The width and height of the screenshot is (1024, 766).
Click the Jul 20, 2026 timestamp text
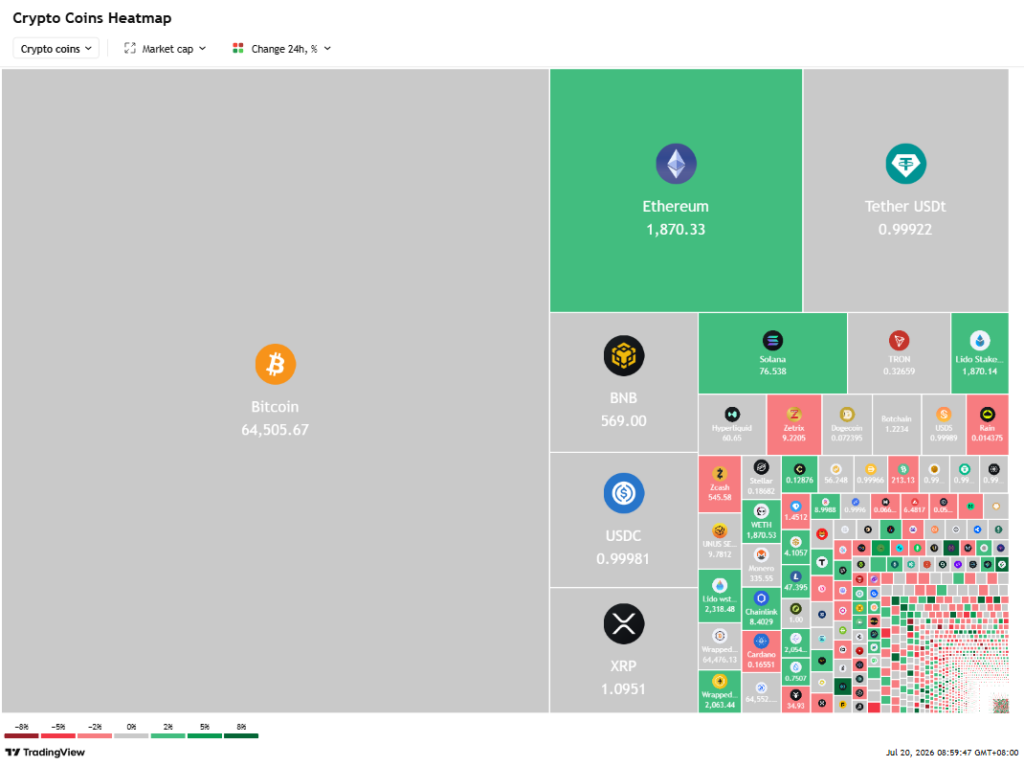(952, 753)
